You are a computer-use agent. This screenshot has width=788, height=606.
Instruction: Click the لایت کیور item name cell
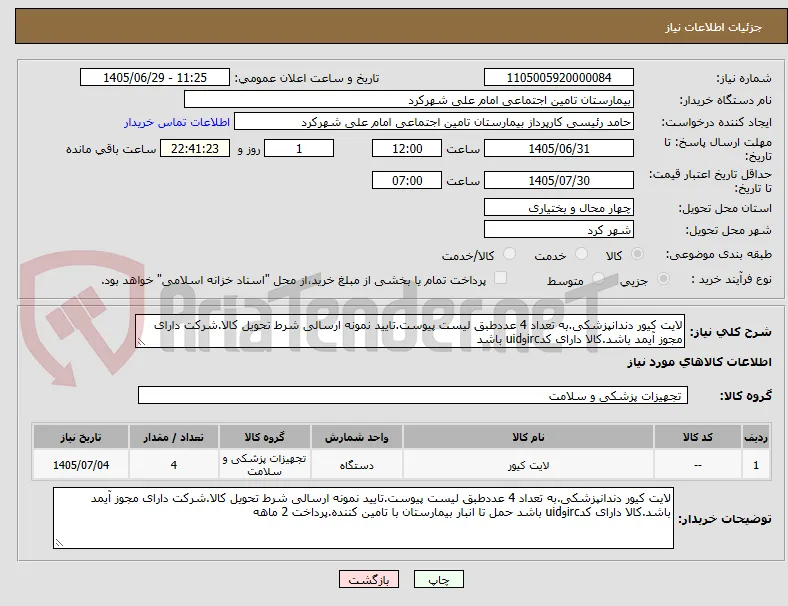pos(528,465)
